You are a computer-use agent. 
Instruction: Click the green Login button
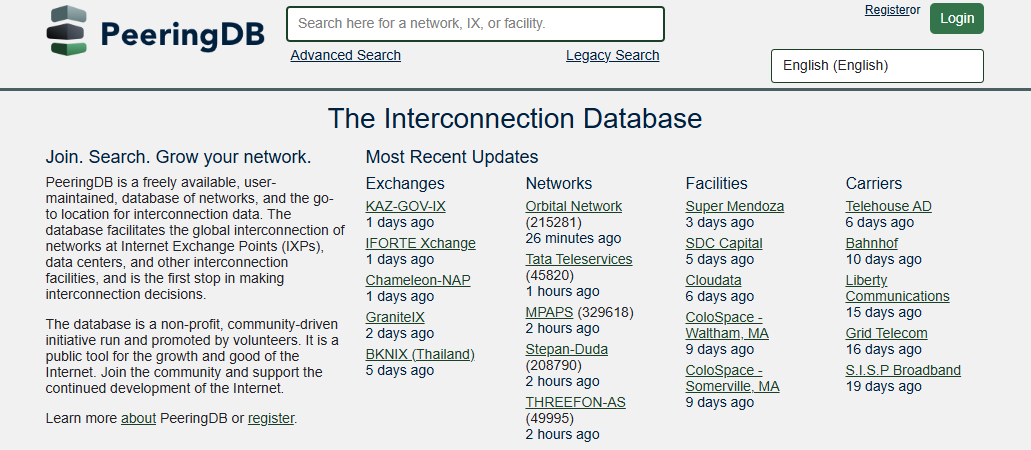957,18
